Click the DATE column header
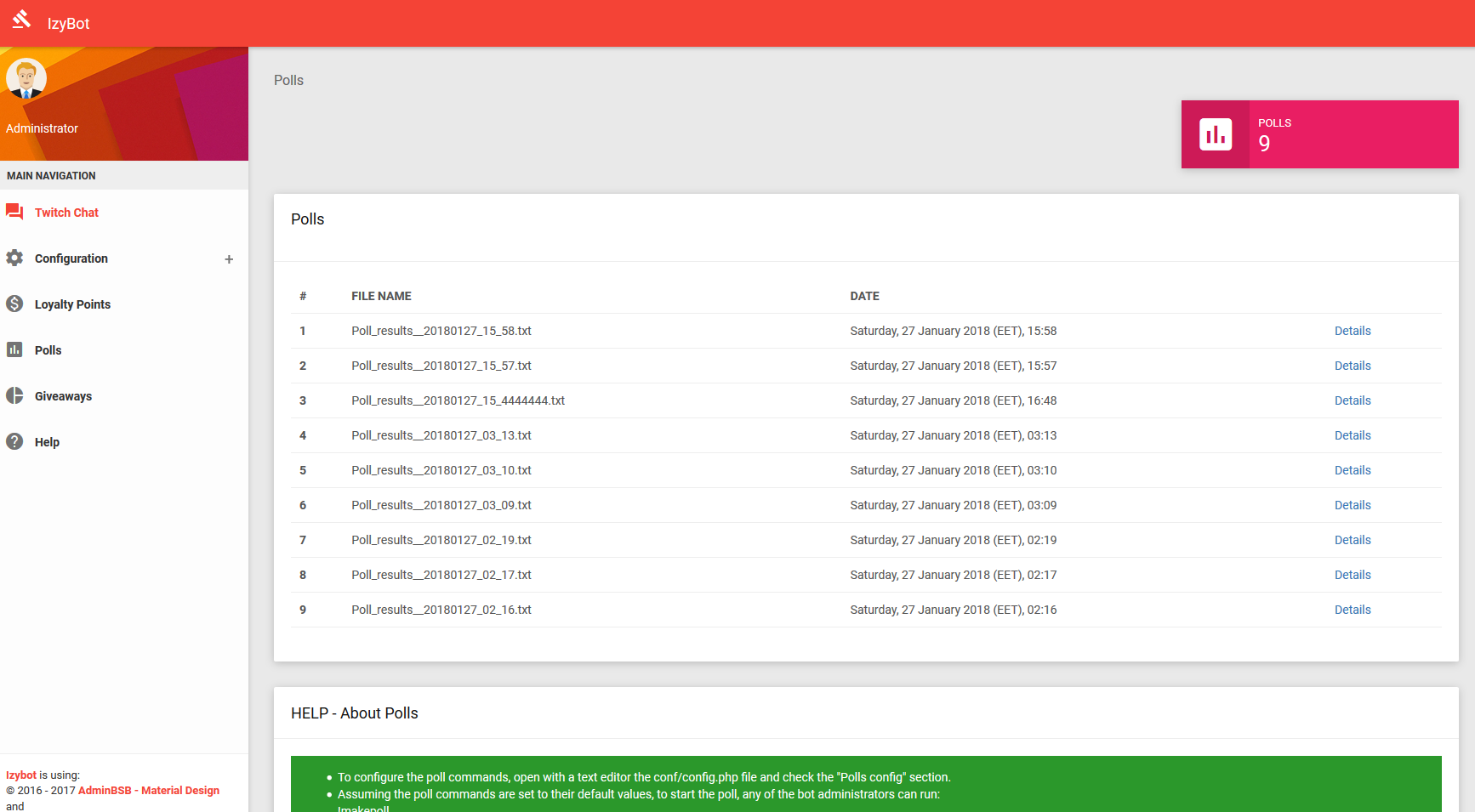 point(864,296)
